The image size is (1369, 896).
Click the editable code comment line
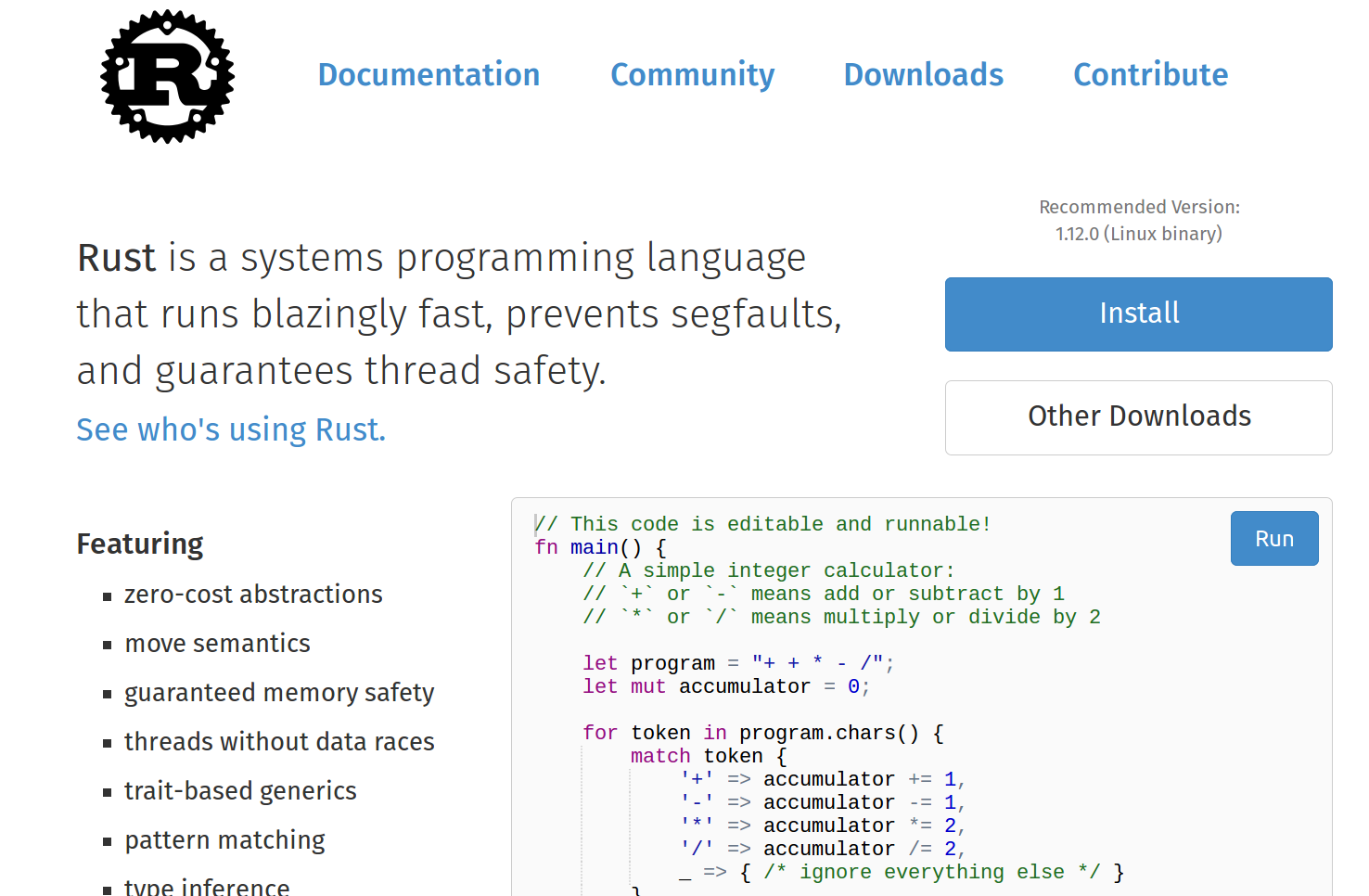click(762, 524)
